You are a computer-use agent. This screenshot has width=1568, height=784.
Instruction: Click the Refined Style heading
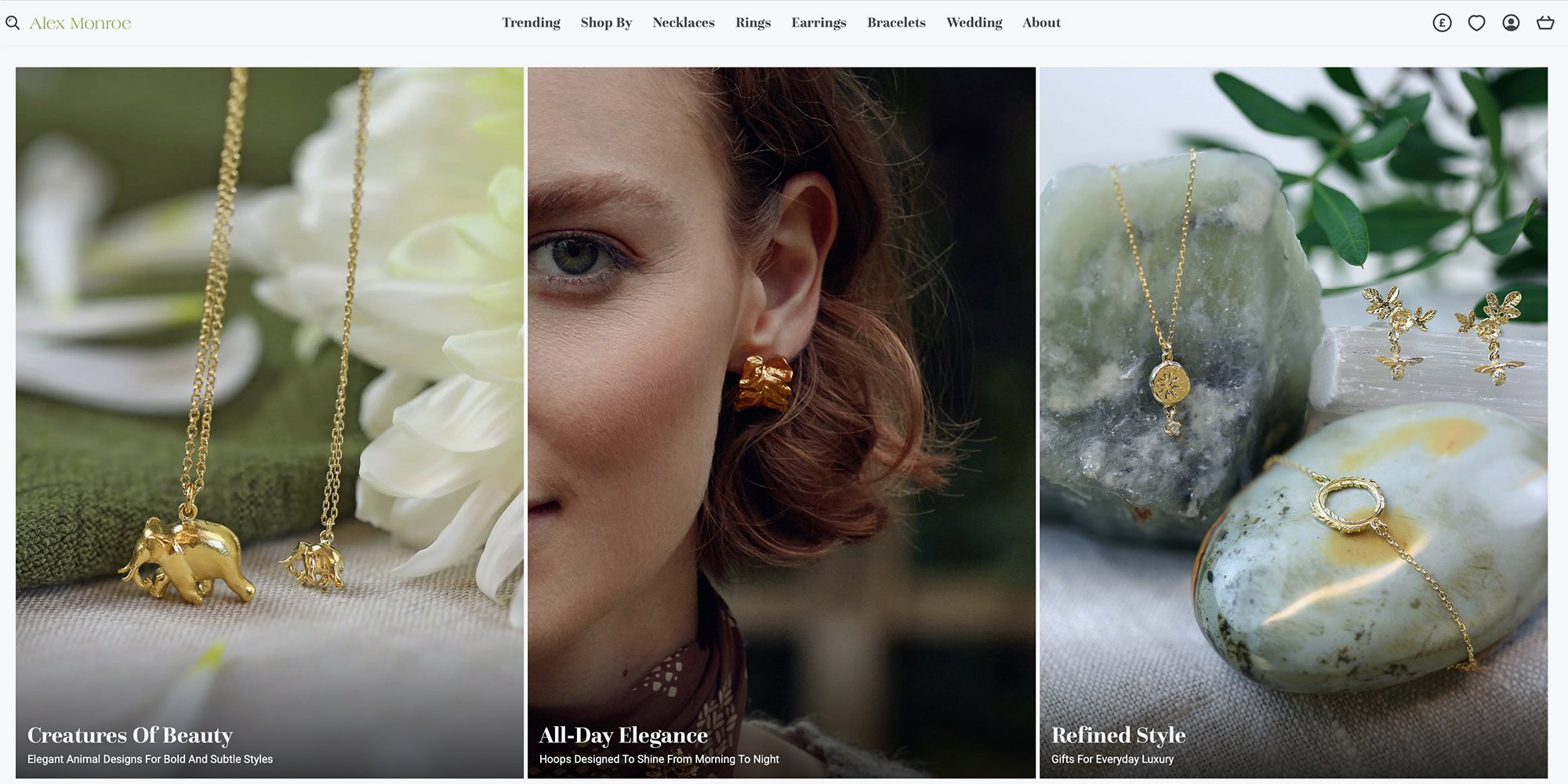click(x=1118, y=735)
